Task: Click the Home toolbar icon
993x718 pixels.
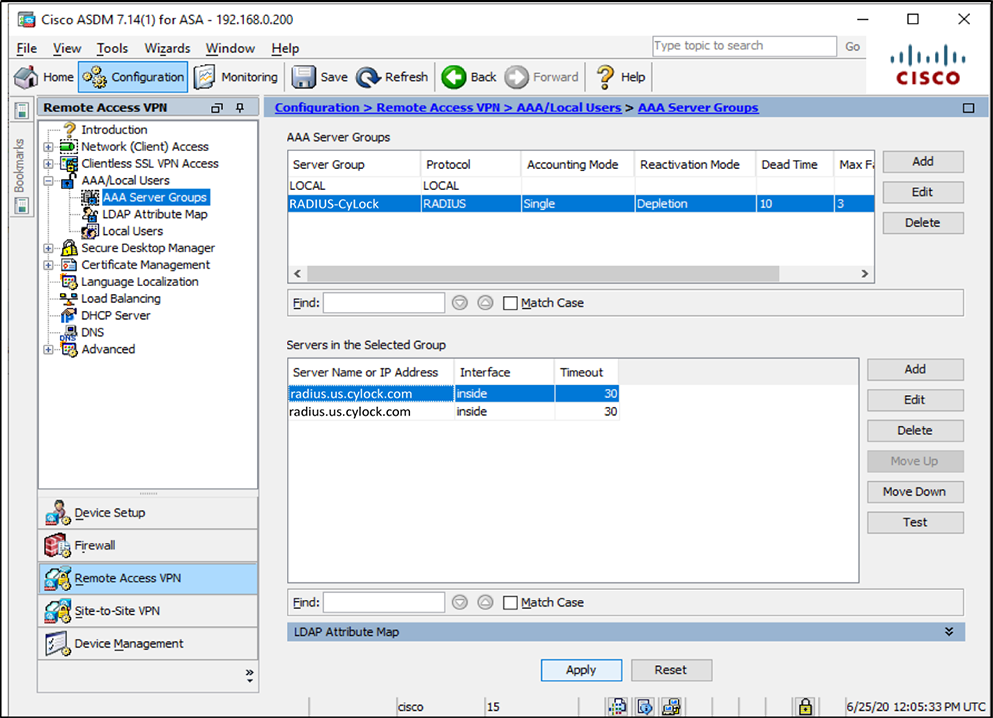Action: [27, 77]
